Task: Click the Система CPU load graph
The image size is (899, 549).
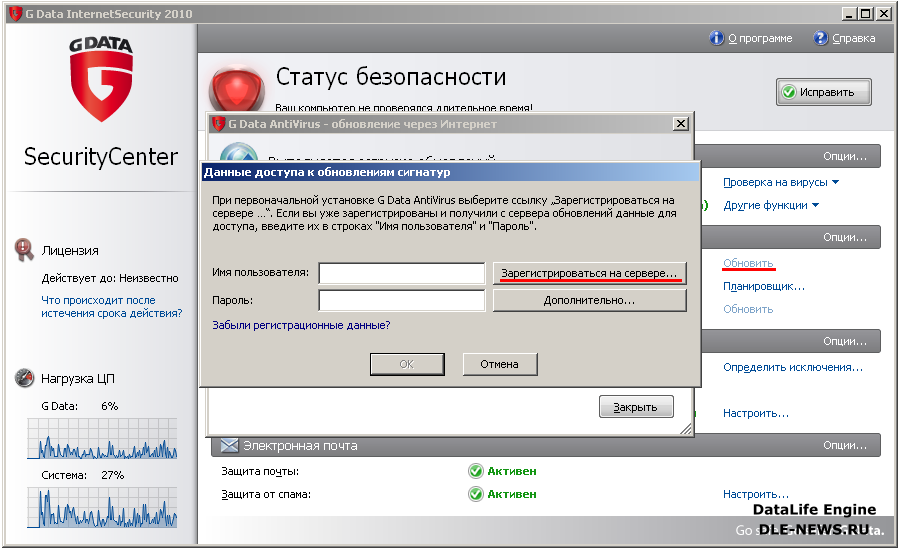Action: pyautogui.click(x=102, y=508)
